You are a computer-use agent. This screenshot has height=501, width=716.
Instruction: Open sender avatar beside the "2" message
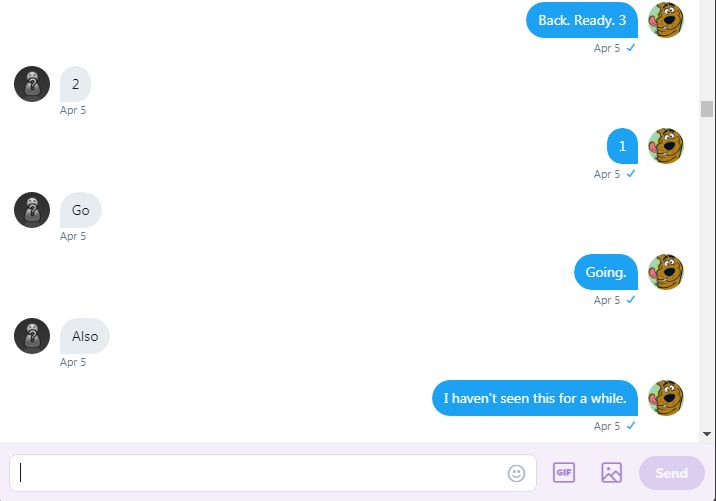[32, 84]
